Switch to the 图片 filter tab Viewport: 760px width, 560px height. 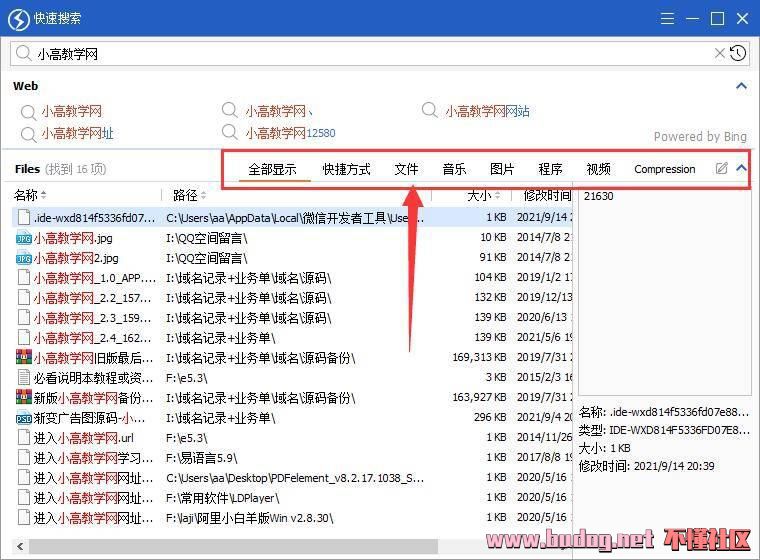pyautogui.click(x=502, y=169)
